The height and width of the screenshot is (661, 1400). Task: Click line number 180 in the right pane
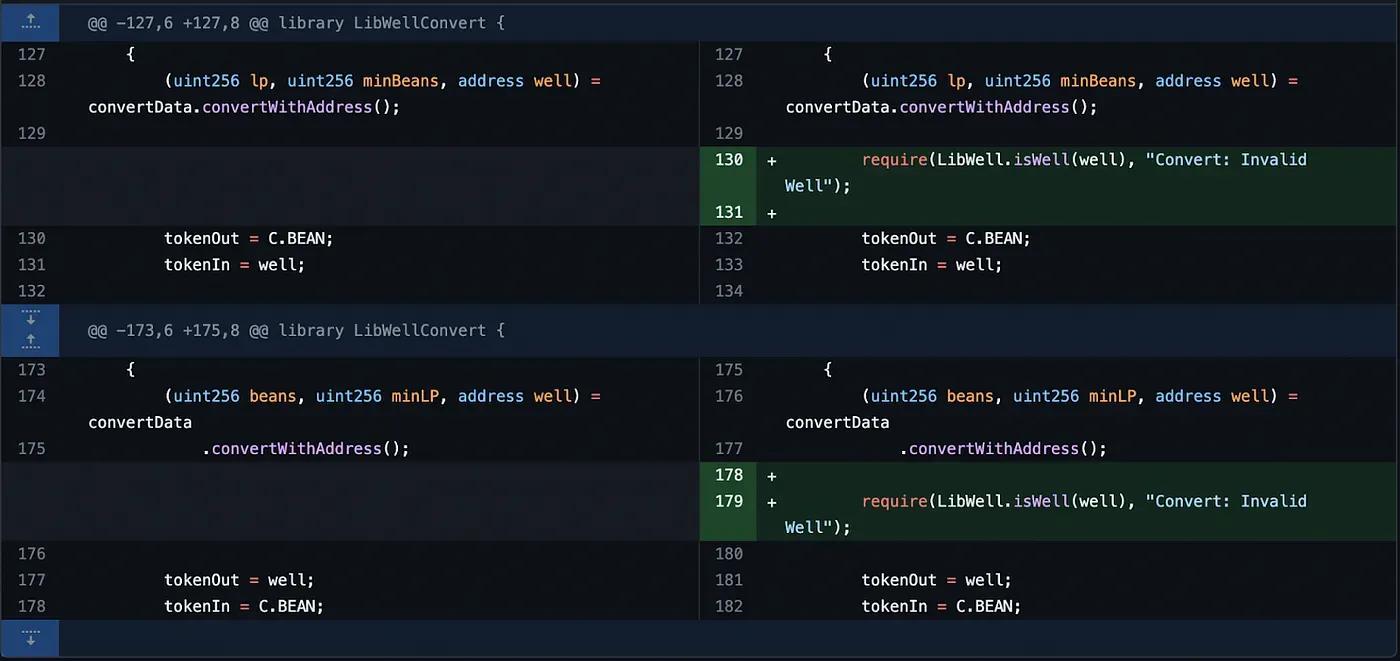point(729,554)
